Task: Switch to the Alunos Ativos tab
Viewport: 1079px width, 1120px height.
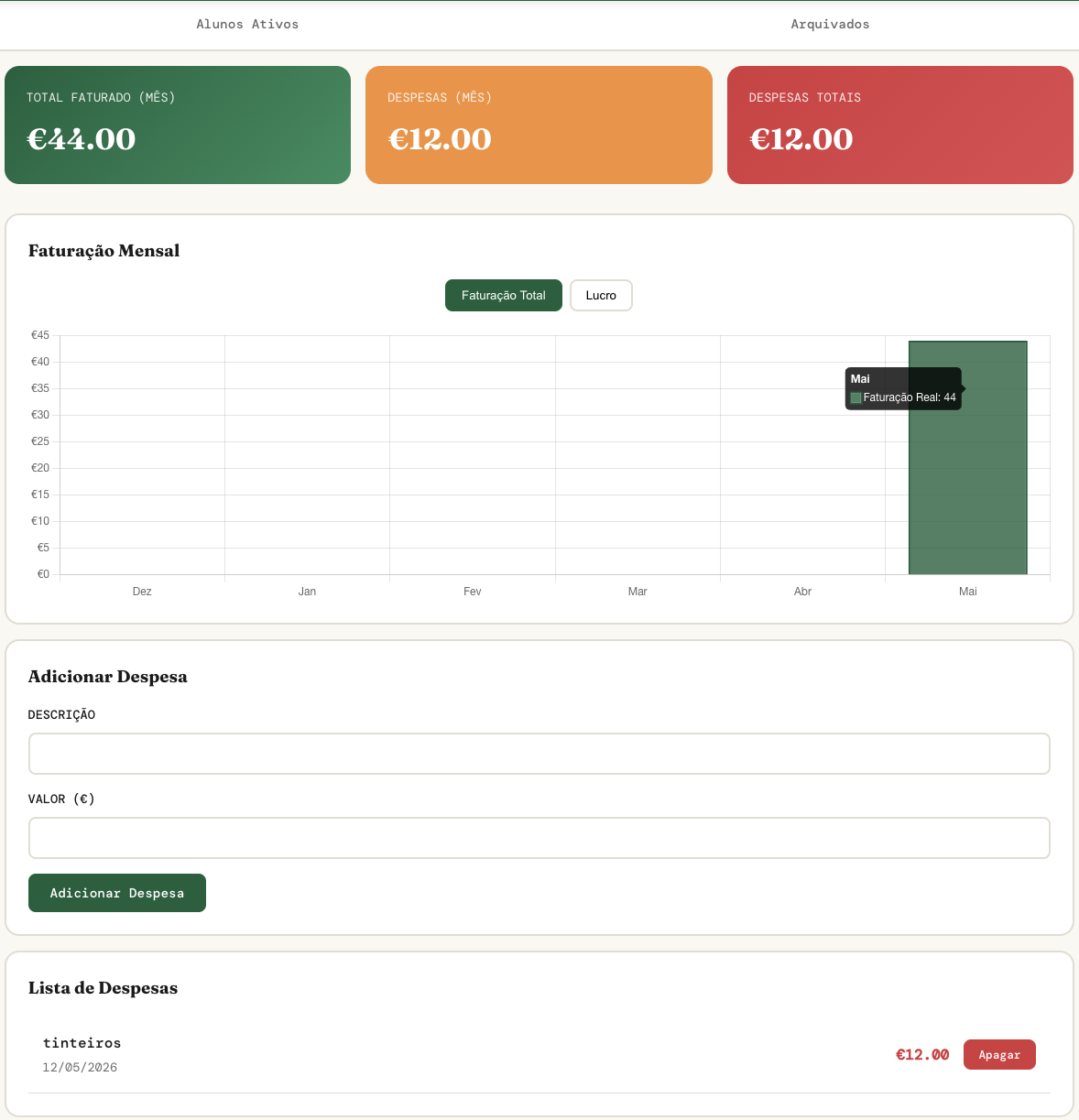Action: [247, 25]
